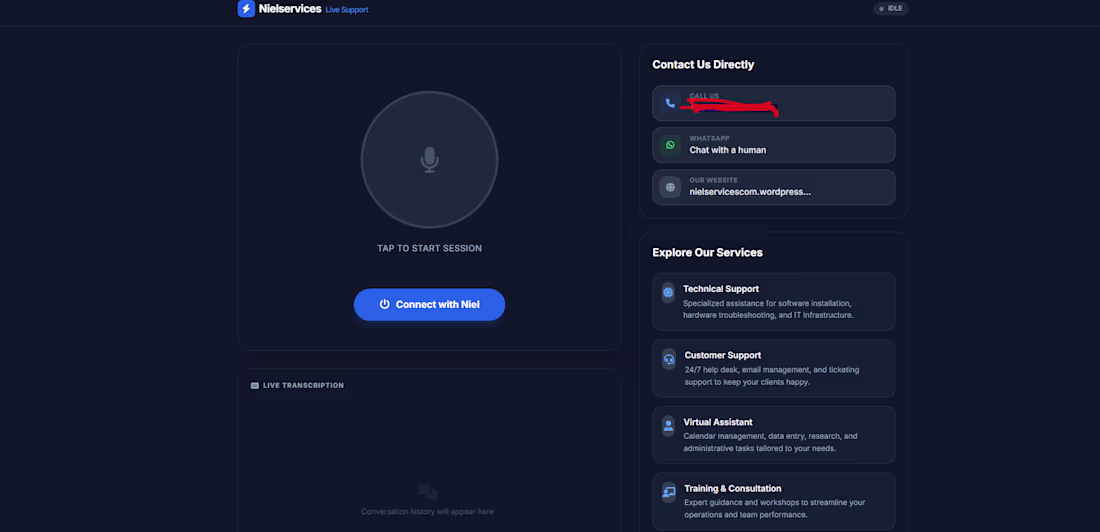Click the "Expert guidance and workshops" description

click(x=774, y=508)
